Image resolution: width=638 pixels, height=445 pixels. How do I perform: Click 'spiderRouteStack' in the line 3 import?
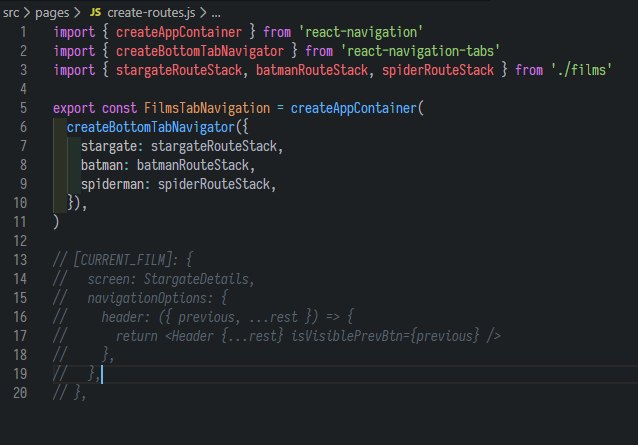438,70
